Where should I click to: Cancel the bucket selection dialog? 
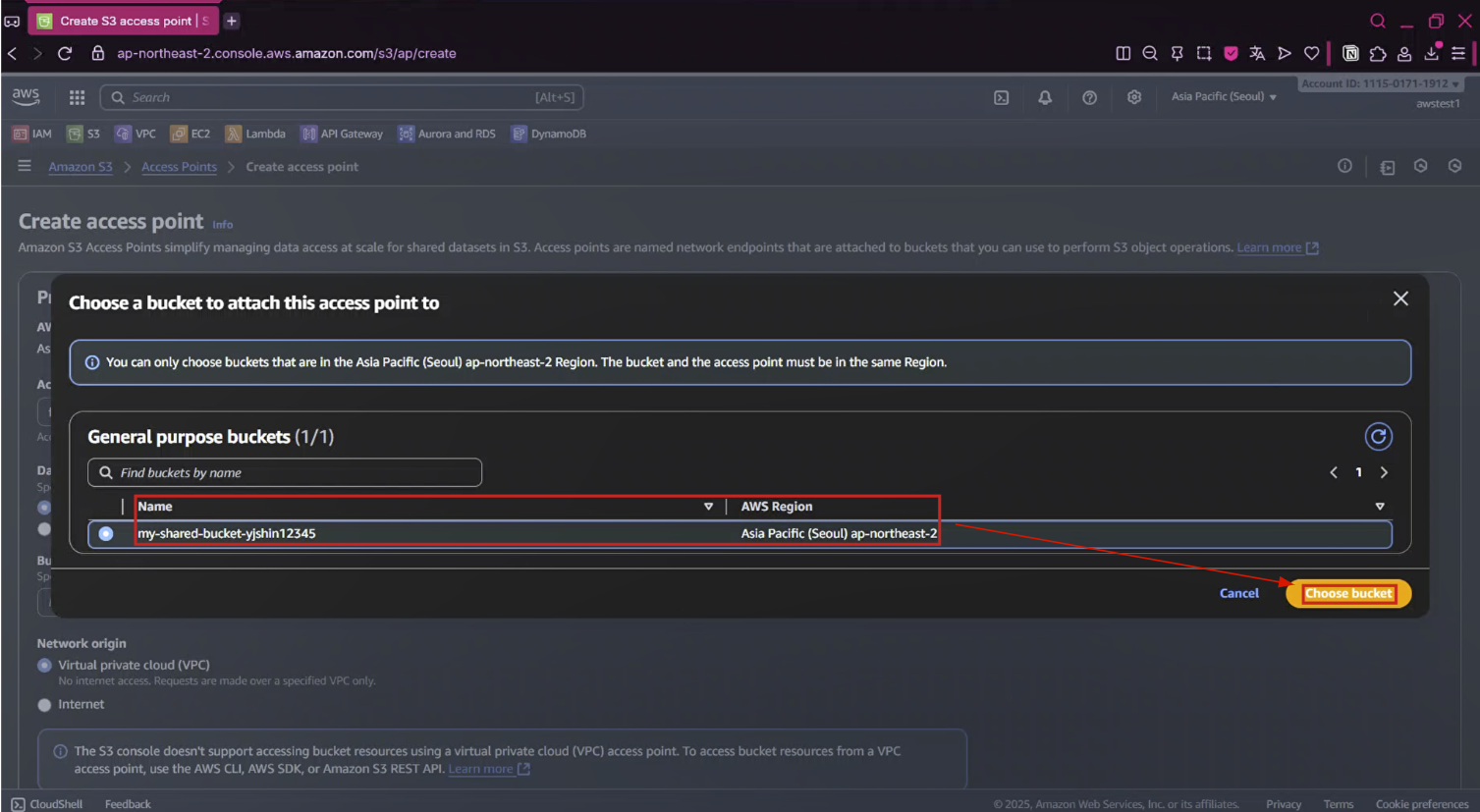(1238, 593)
